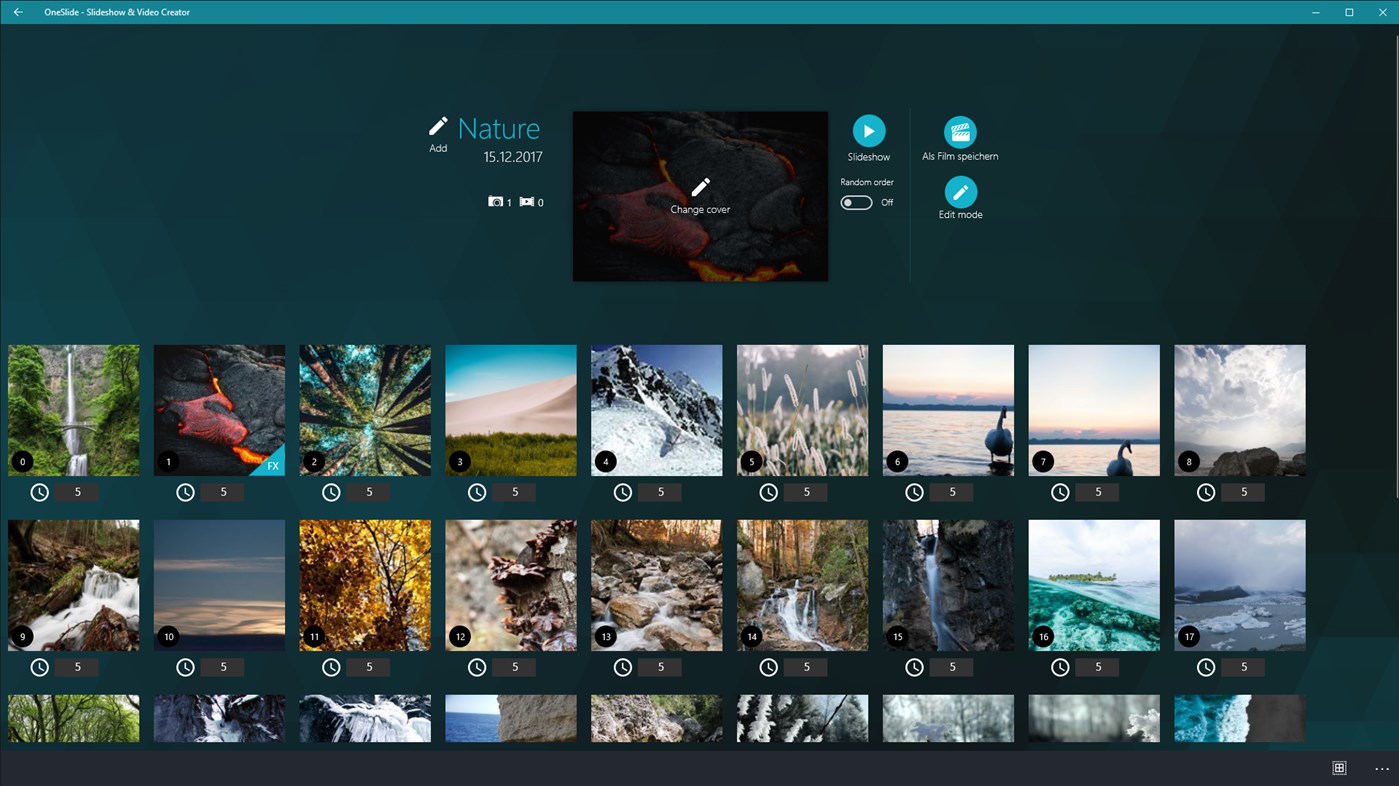Click the Add pencil next to Nature
The height and width of the screenshot is (786, 1399).
(x=437, y=127)
